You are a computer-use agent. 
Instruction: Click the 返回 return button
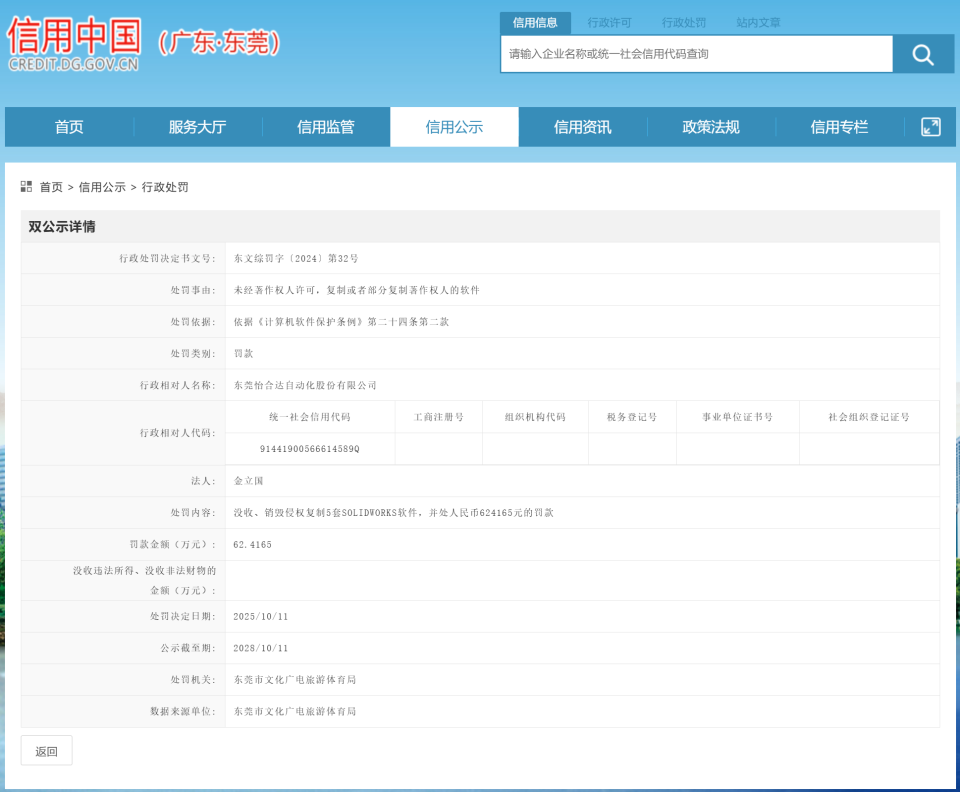click(46, 750)
